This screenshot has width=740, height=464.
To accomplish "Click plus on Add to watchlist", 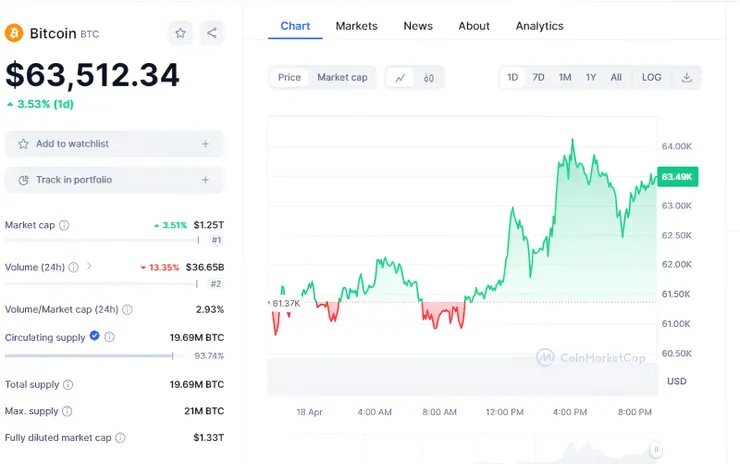I will pos(205,144).
